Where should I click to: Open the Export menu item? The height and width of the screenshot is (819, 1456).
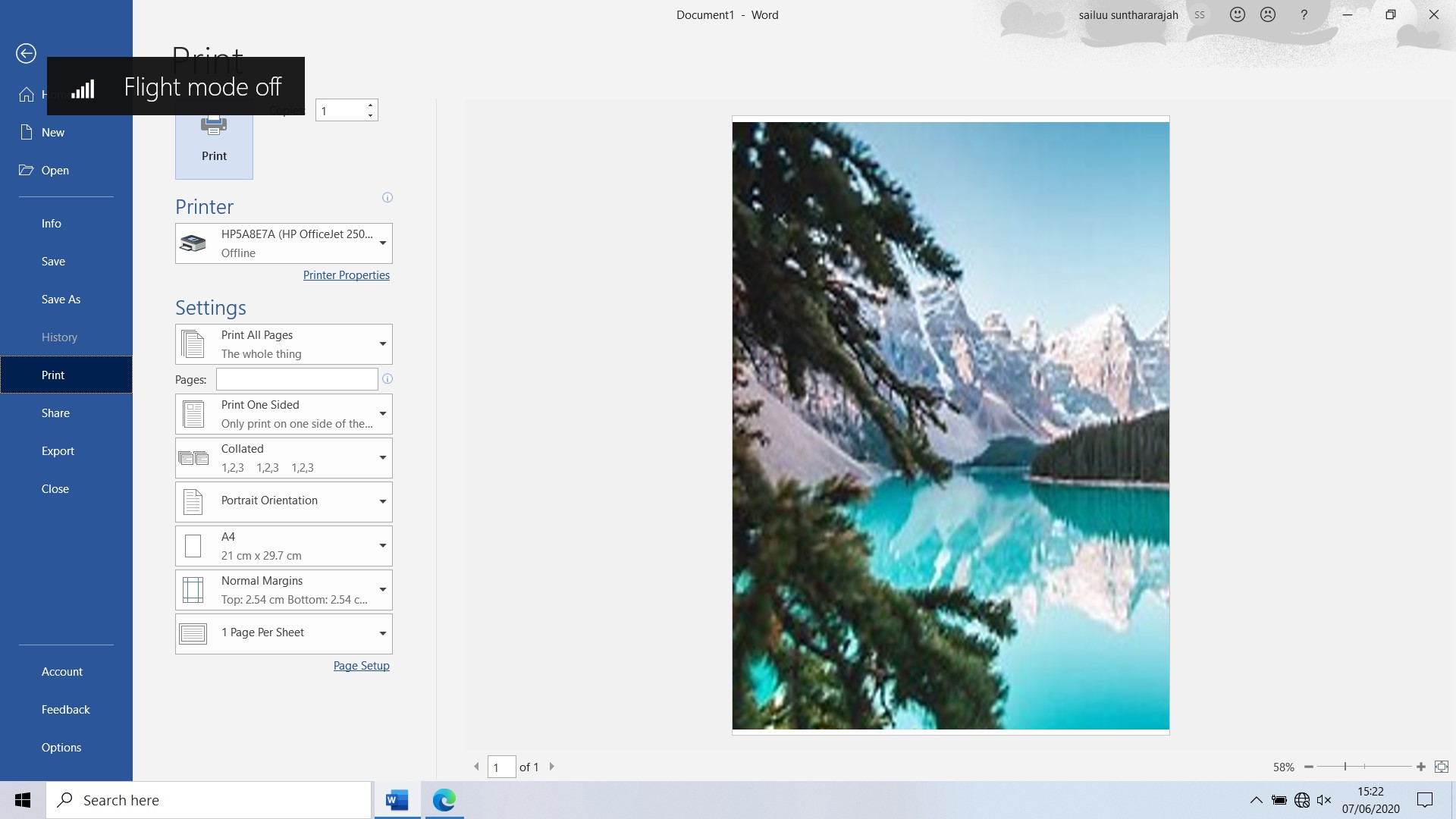58,451
